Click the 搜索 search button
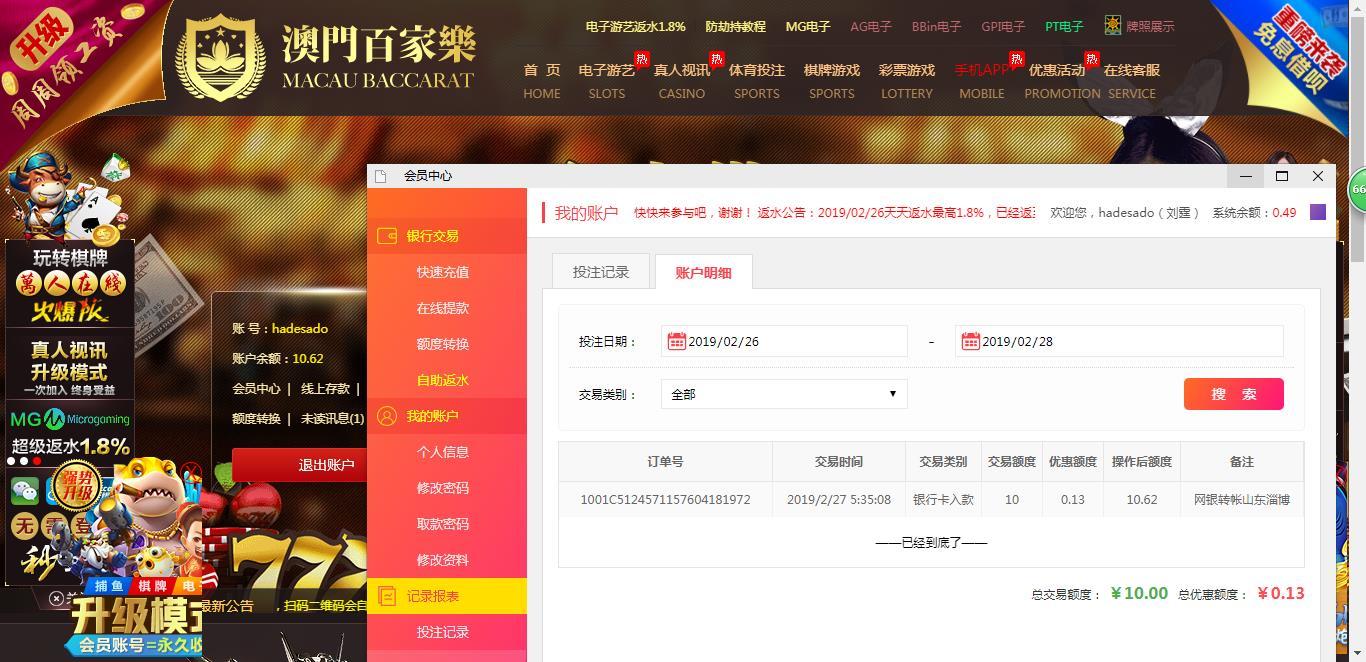The image size is (1366, 662). [x=1234, y=394]
